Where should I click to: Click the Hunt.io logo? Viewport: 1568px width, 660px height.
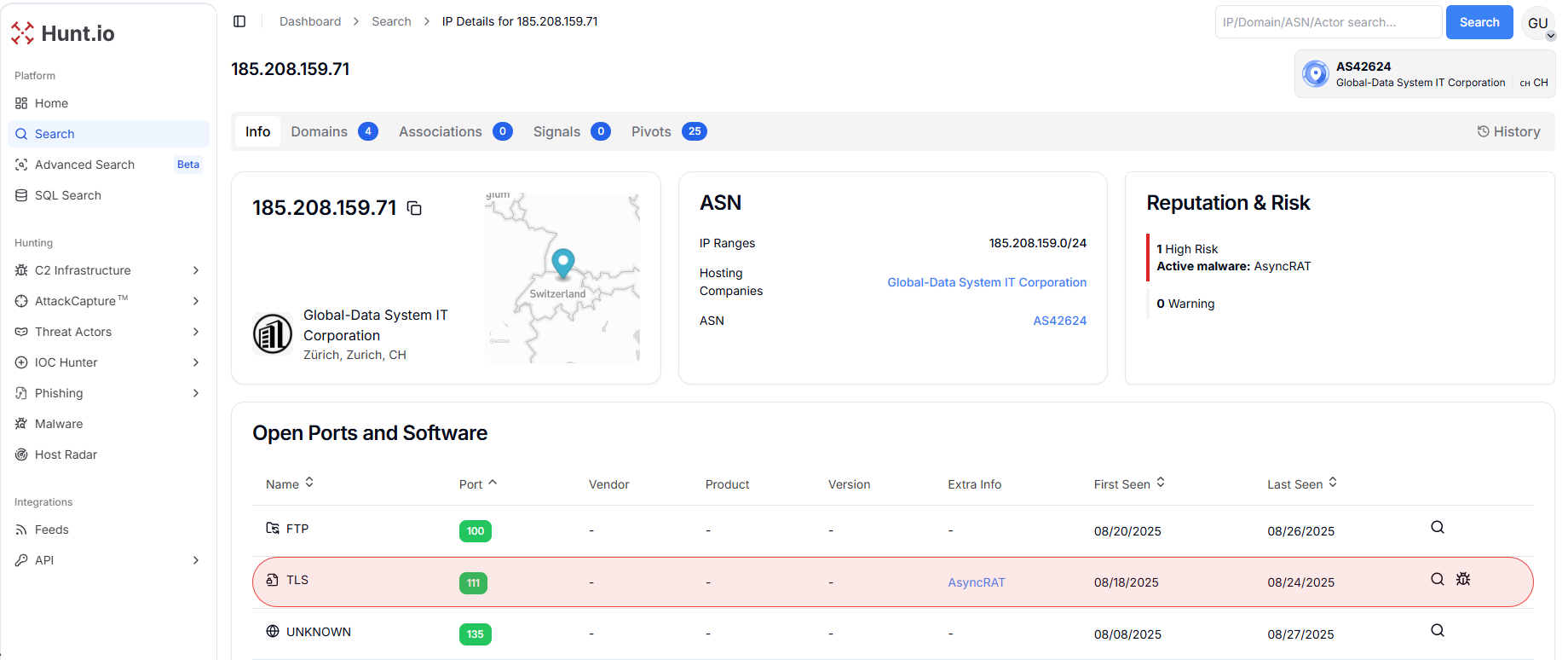pyautogui.click(x=63, y=33)
